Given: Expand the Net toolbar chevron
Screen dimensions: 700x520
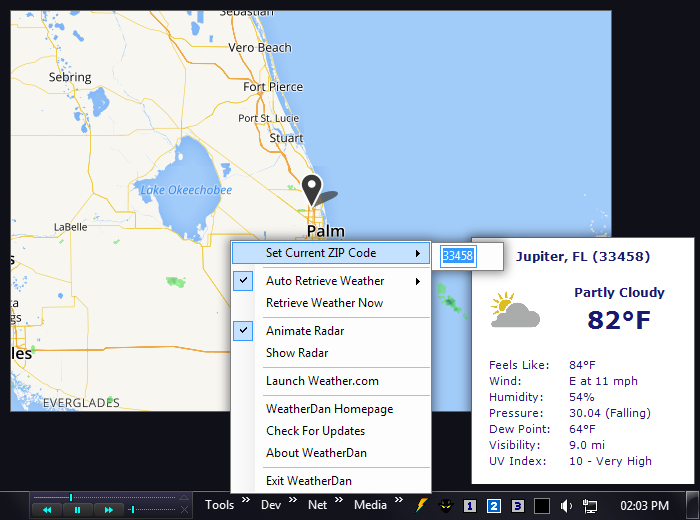Looking at the screenshot, I should 339,499.
